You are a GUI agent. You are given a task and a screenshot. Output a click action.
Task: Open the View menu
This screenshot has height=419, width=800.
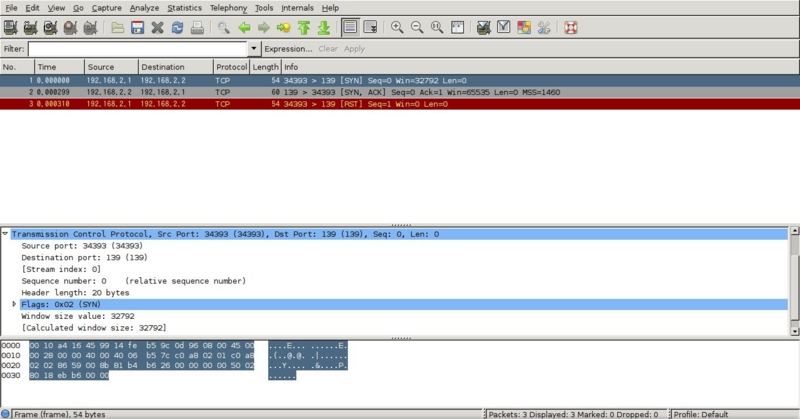56,8
